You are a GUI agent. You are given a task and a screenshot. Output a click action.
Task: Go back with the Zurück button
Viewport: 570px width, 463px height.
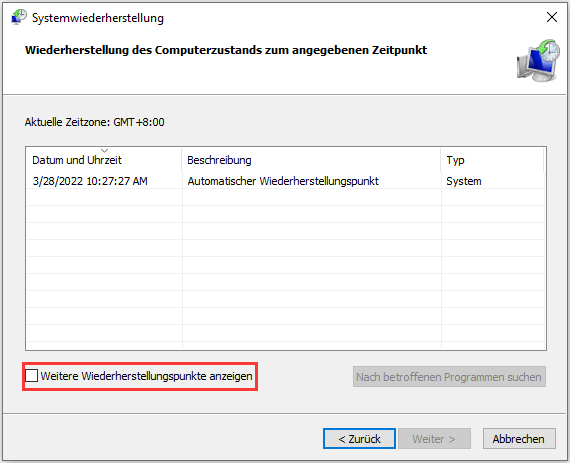[359, 439]
